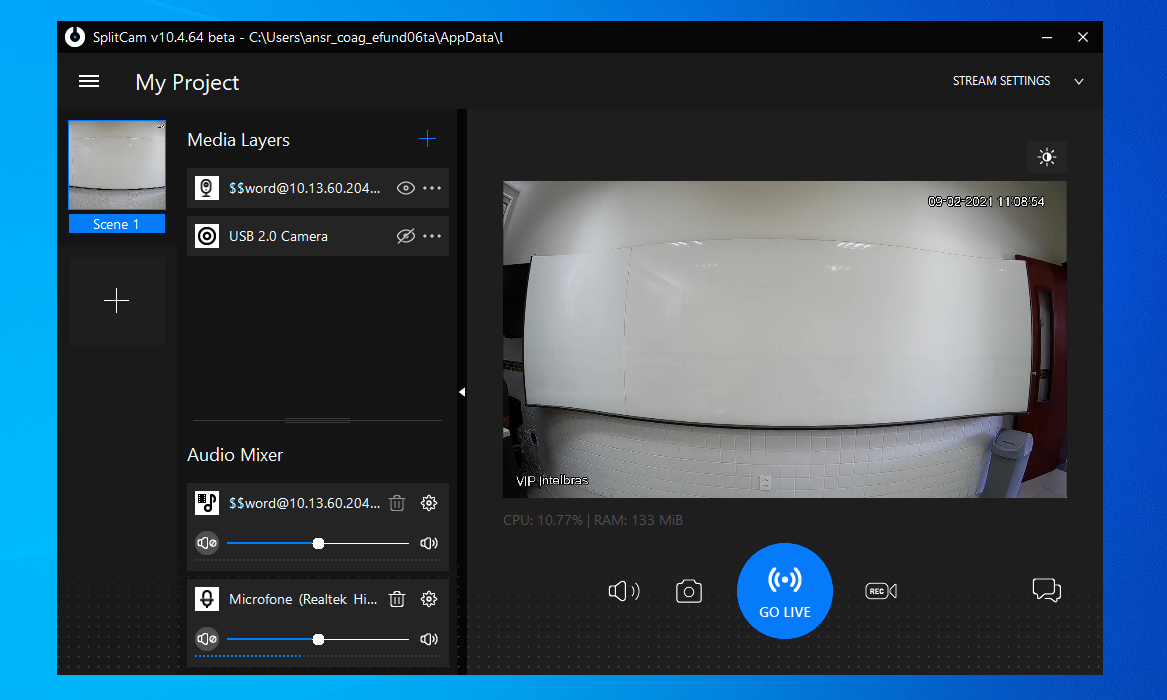Screen dimensions: 1167x700
Task: Click the GO LIVE button
Action: 784,591
